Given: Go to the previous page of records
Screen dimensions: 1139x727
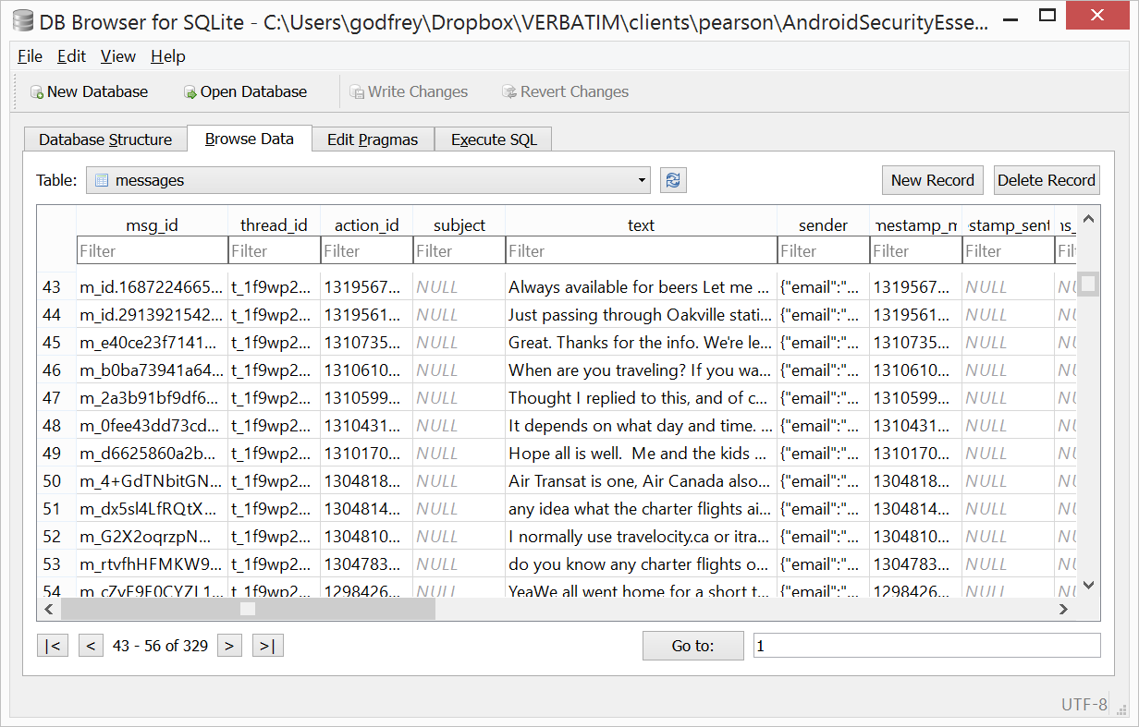Looking at the screenshot, I should pyautogui.click(x=91, y=646).
